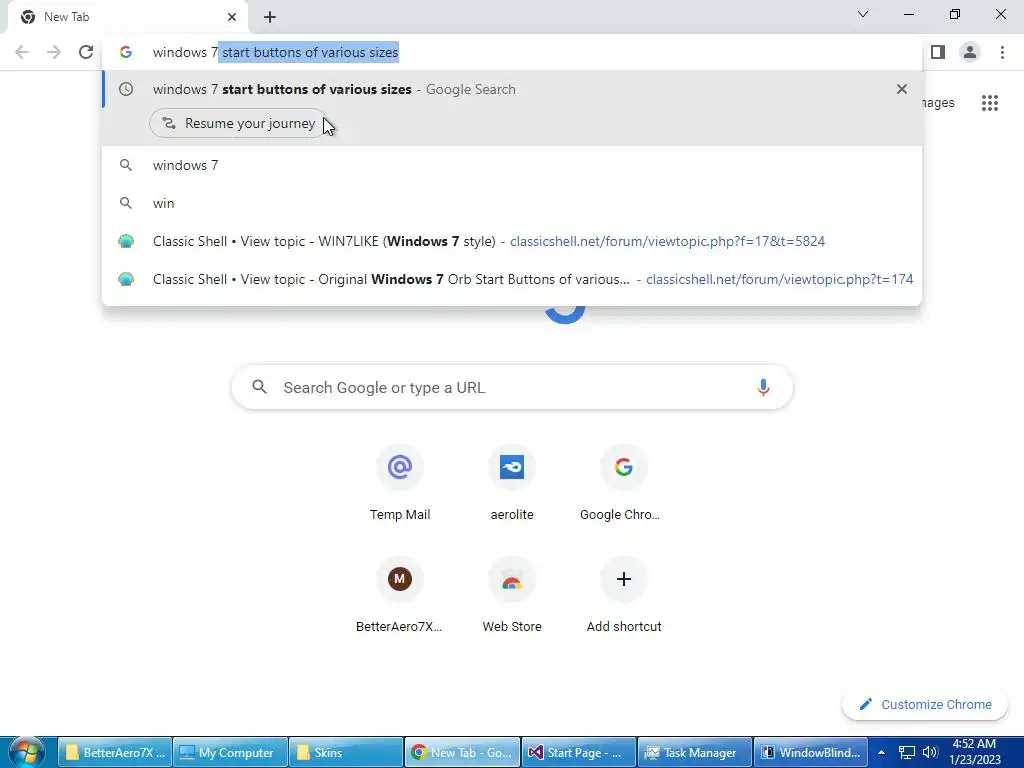Open the Temp Mail shortcut
The width and height of the screenshot is (1024, 768).
pos(400,483)
